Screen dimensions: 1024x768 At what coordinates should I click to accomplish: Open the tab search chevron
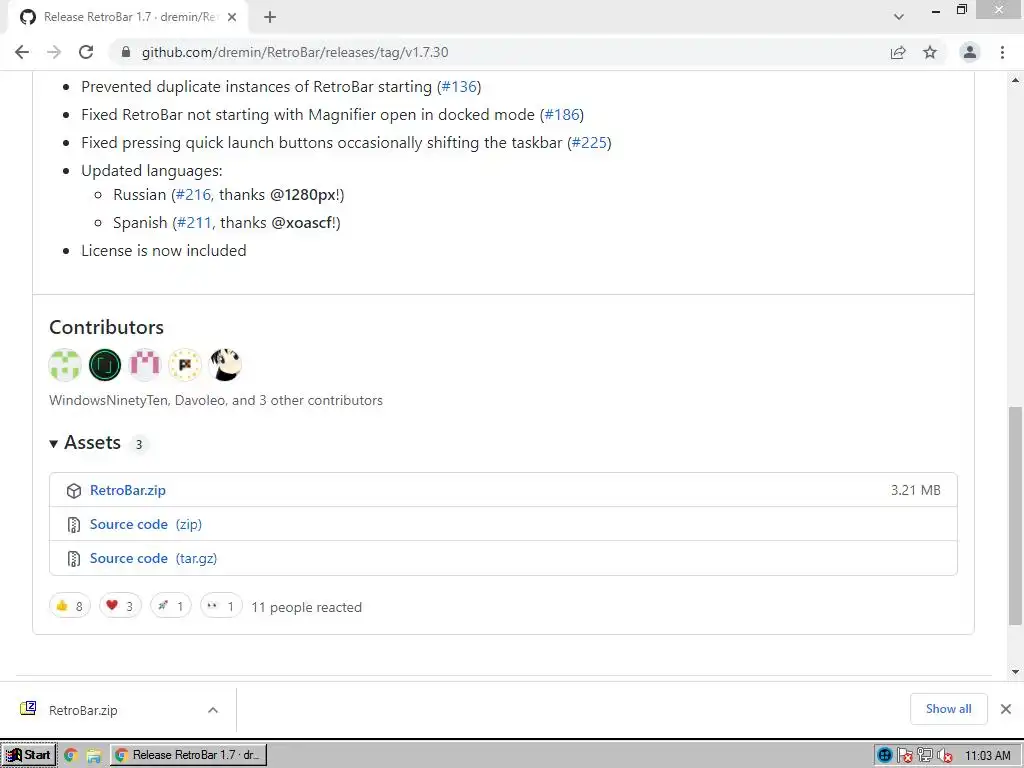[899, 17]
